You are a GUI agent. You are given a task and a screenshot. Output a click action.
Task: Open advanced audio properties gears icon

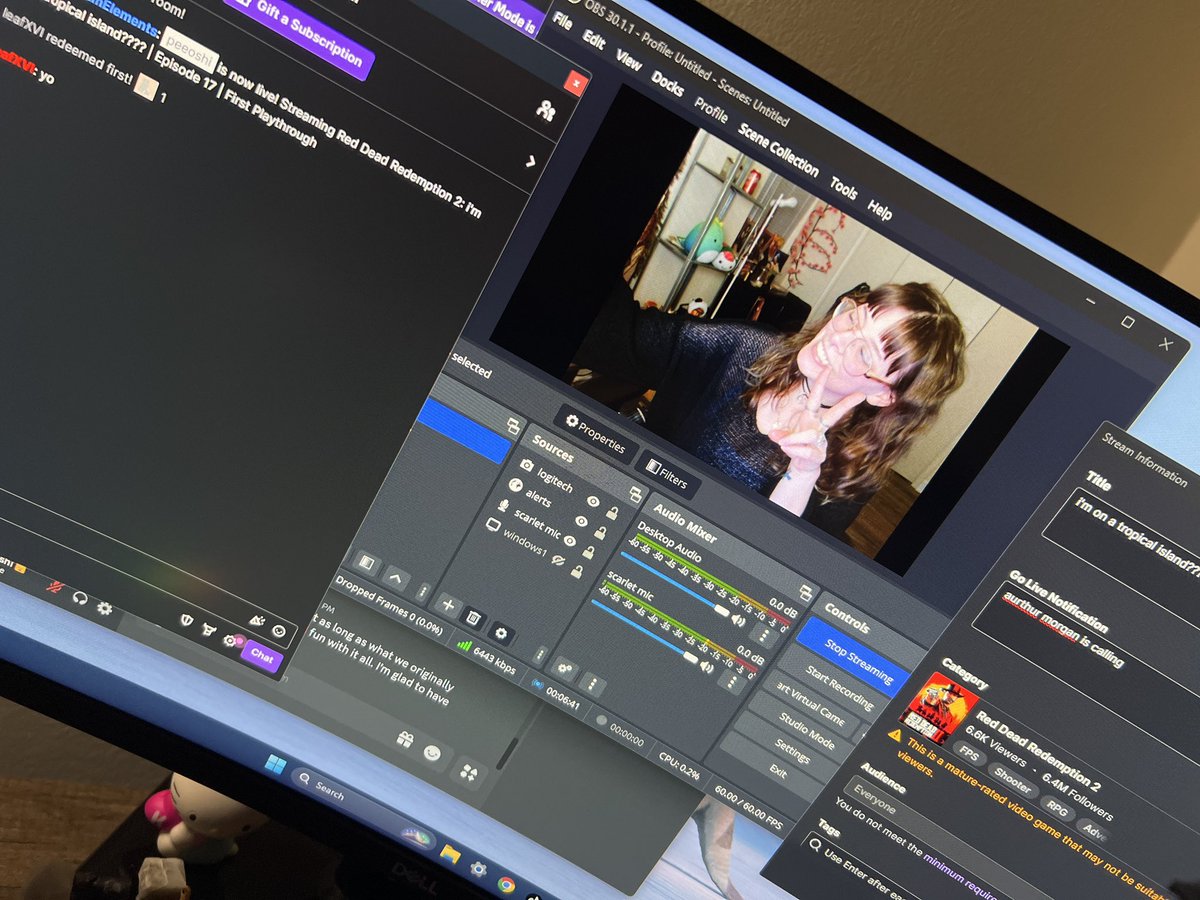pyautogui.click(x=565, y=667)
